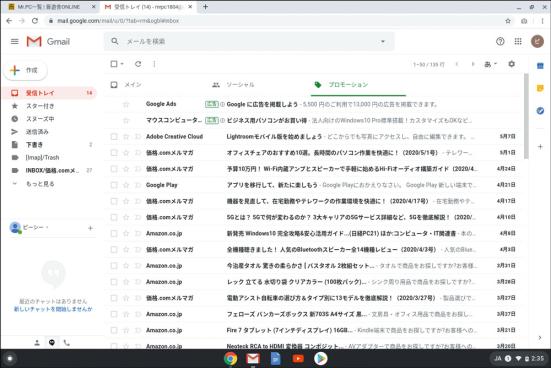Show search options dropdown arrow
Viewport: 551px width, 368px height.
click(383, 41)
